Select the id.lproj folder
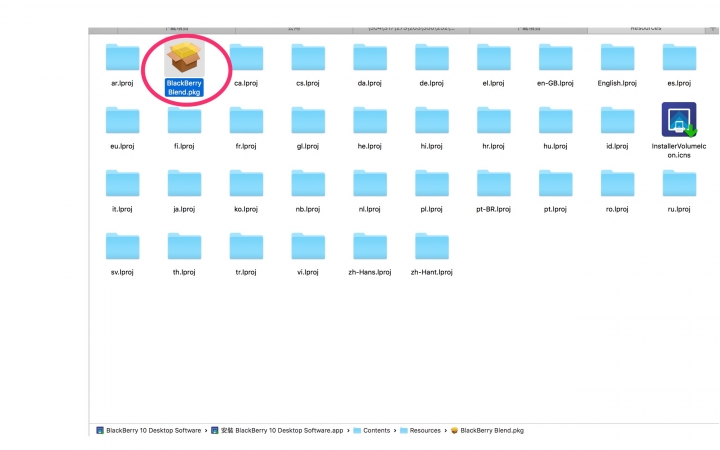 (x=617, y=120)
